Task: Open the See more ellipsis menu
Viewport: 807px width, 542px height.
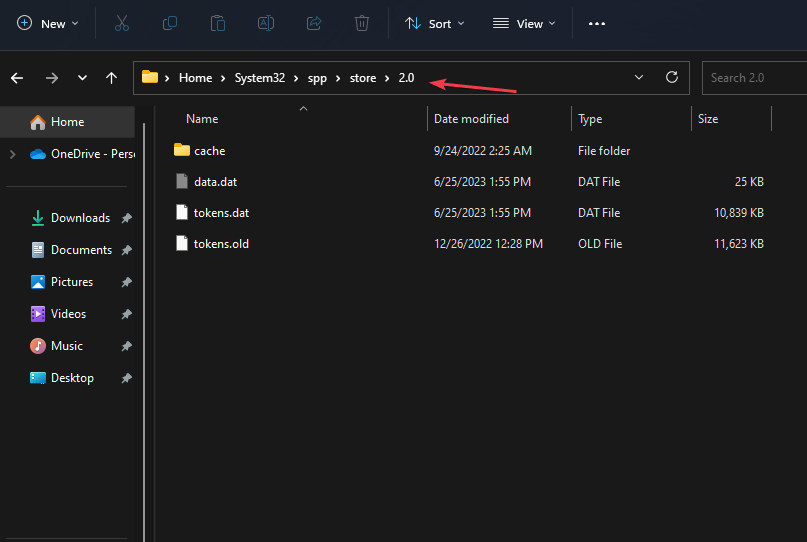Action: [x=597, y=24]
